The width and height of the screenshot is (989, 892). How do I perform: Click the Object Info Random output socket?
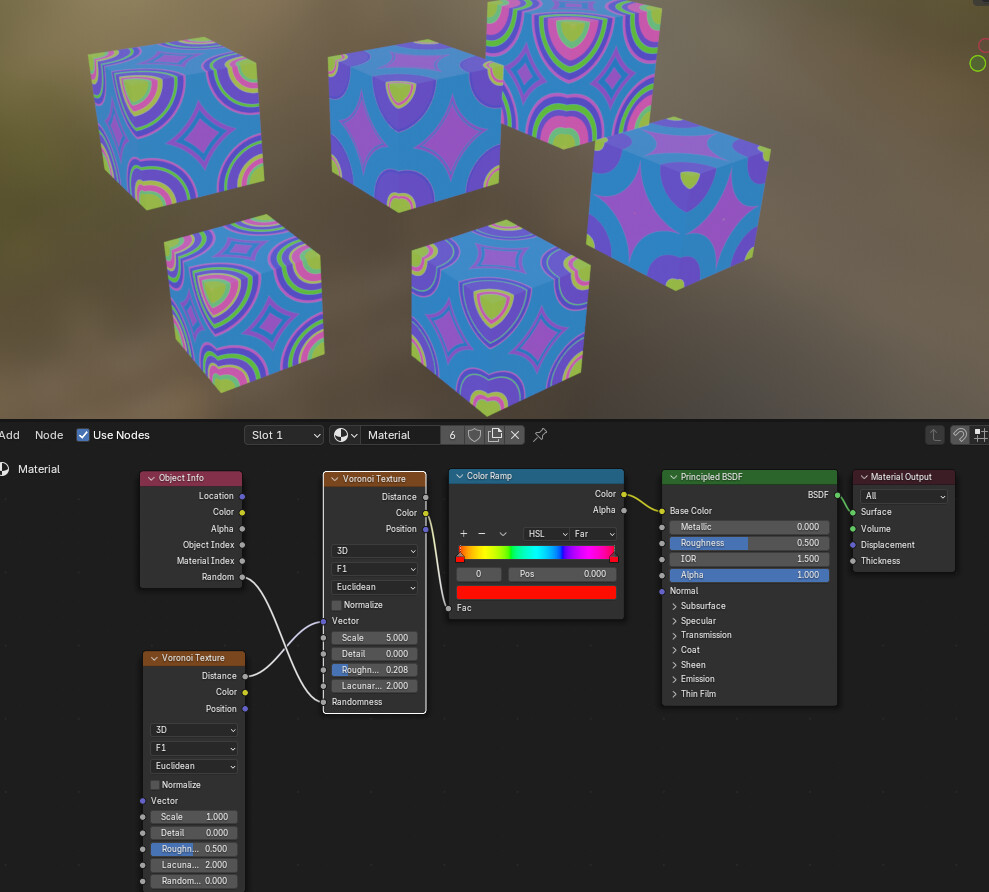tap(242, 577)
